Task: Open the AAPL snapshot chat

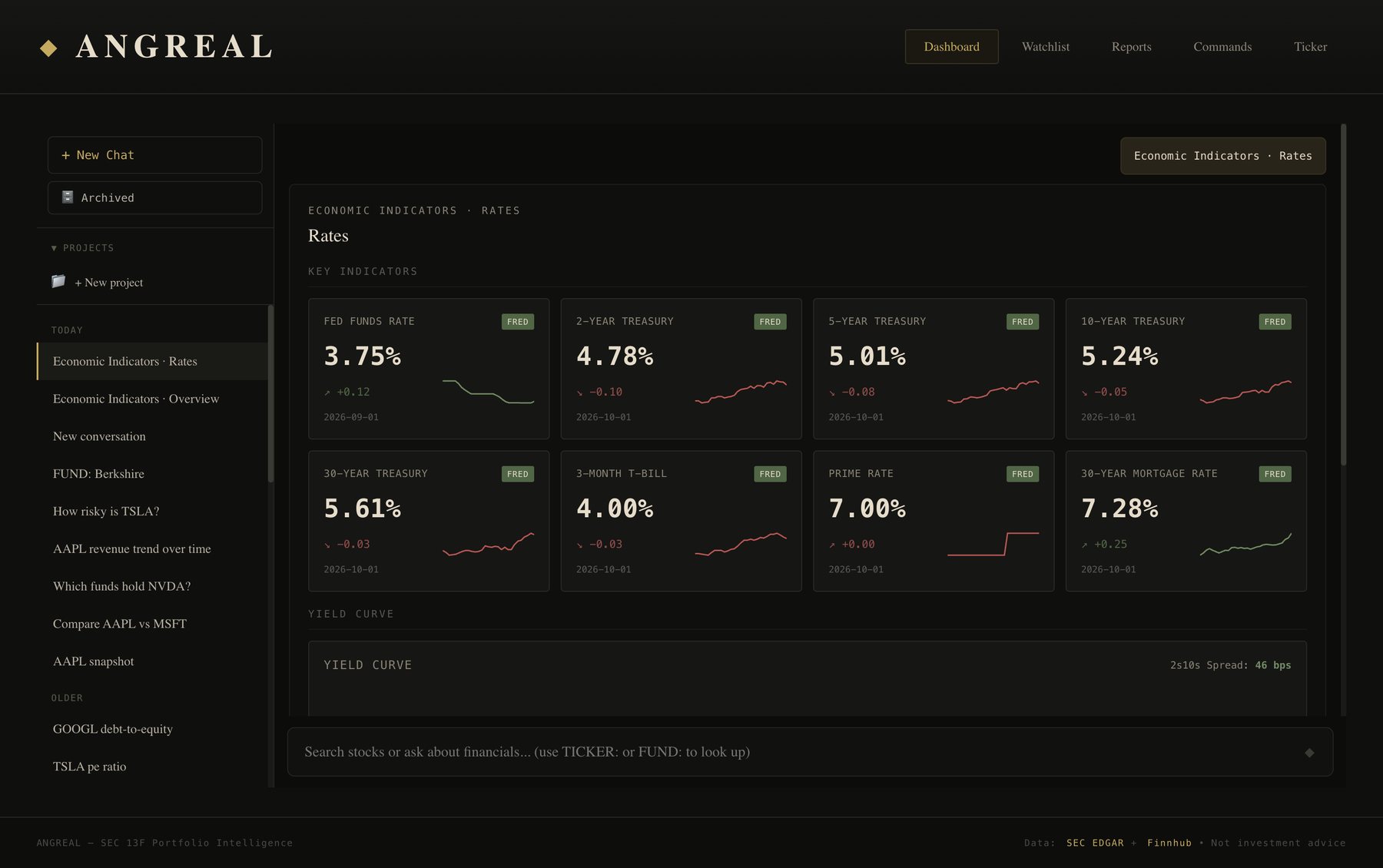Action: (152, 661)
